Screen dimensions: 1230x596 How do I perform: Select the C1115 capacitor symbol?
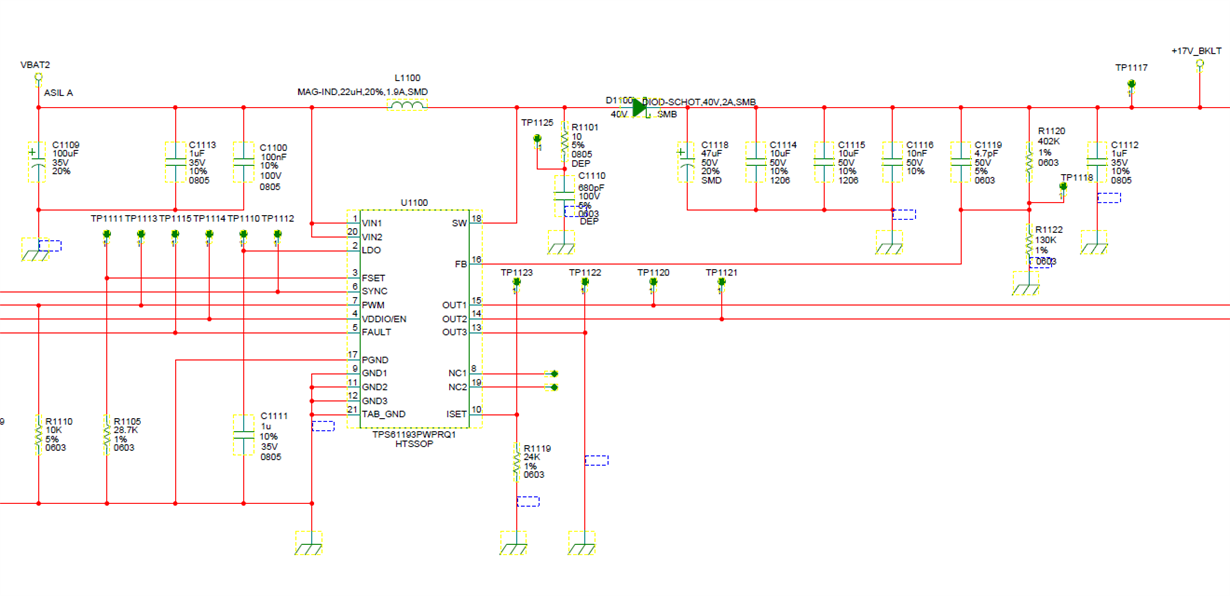(824, 161)
